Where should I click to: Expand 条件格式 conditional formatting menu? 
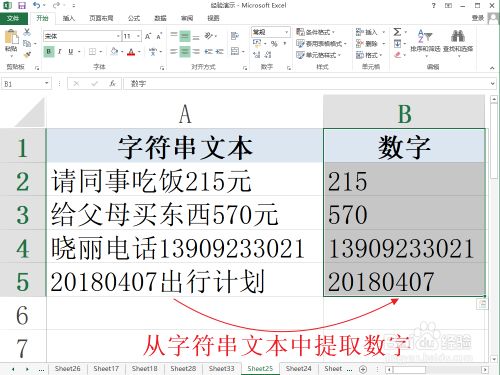click(315, 32)
